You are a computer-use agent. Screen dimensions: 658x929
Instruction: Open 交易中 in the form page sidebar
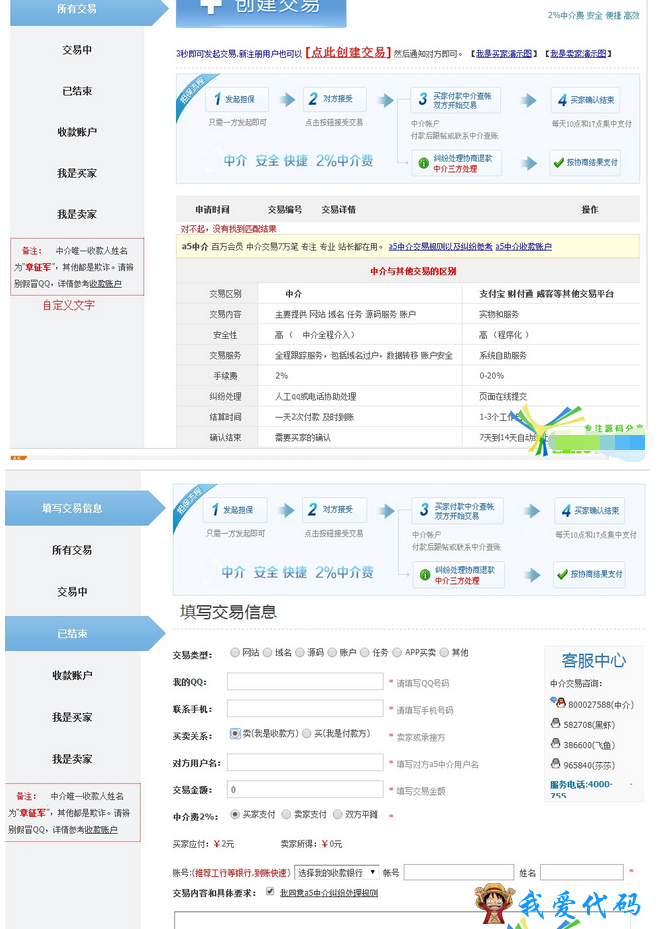72,591
